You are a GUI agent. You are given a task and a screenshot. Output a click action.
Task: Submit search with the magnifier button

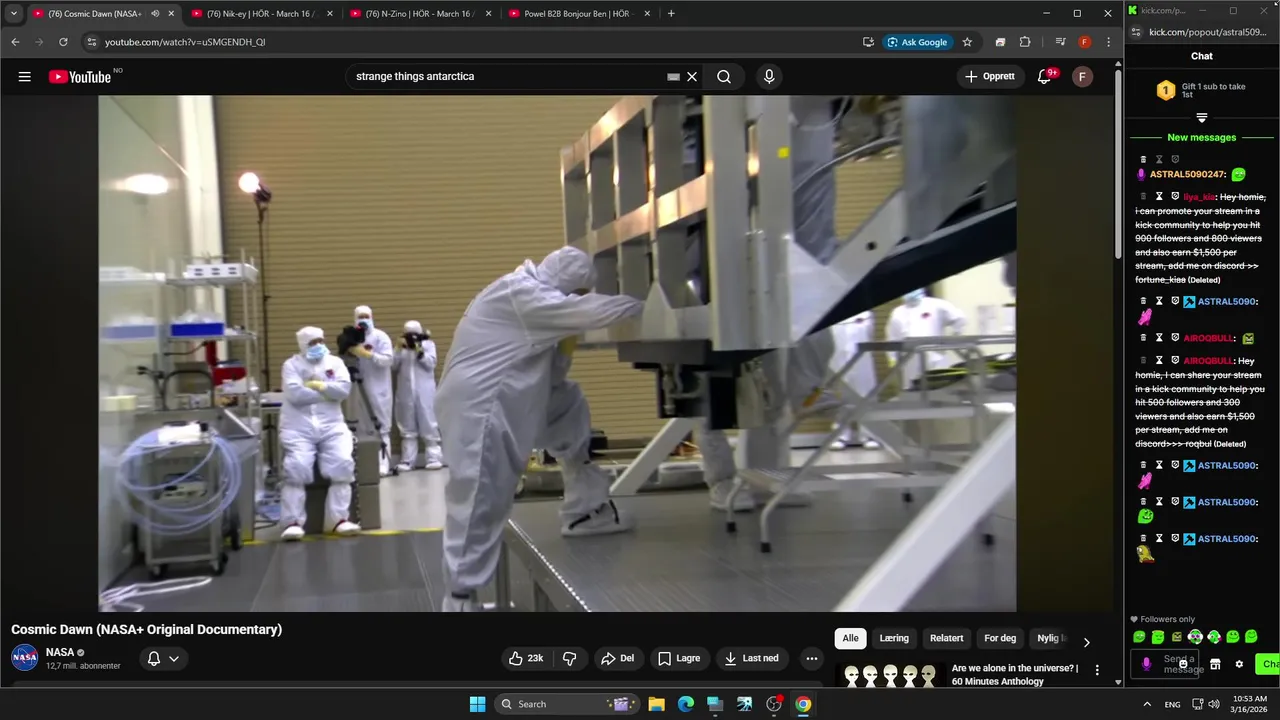(724, 77)
